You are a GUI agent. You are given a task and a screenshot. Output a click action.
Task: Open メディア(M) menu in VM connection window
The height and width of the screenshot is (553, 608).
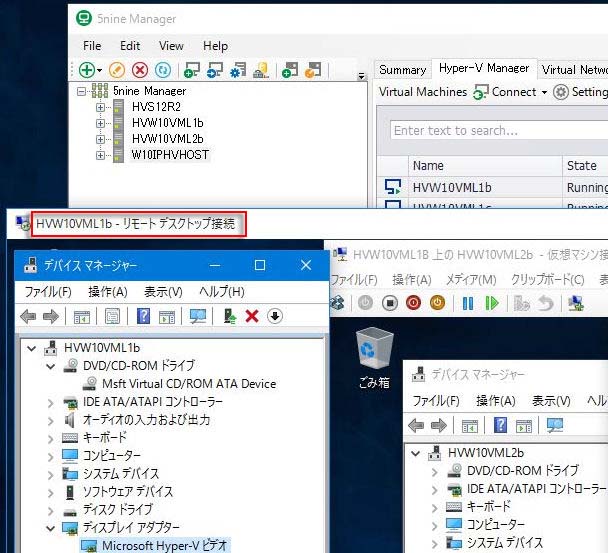click(x=471, y=279)
